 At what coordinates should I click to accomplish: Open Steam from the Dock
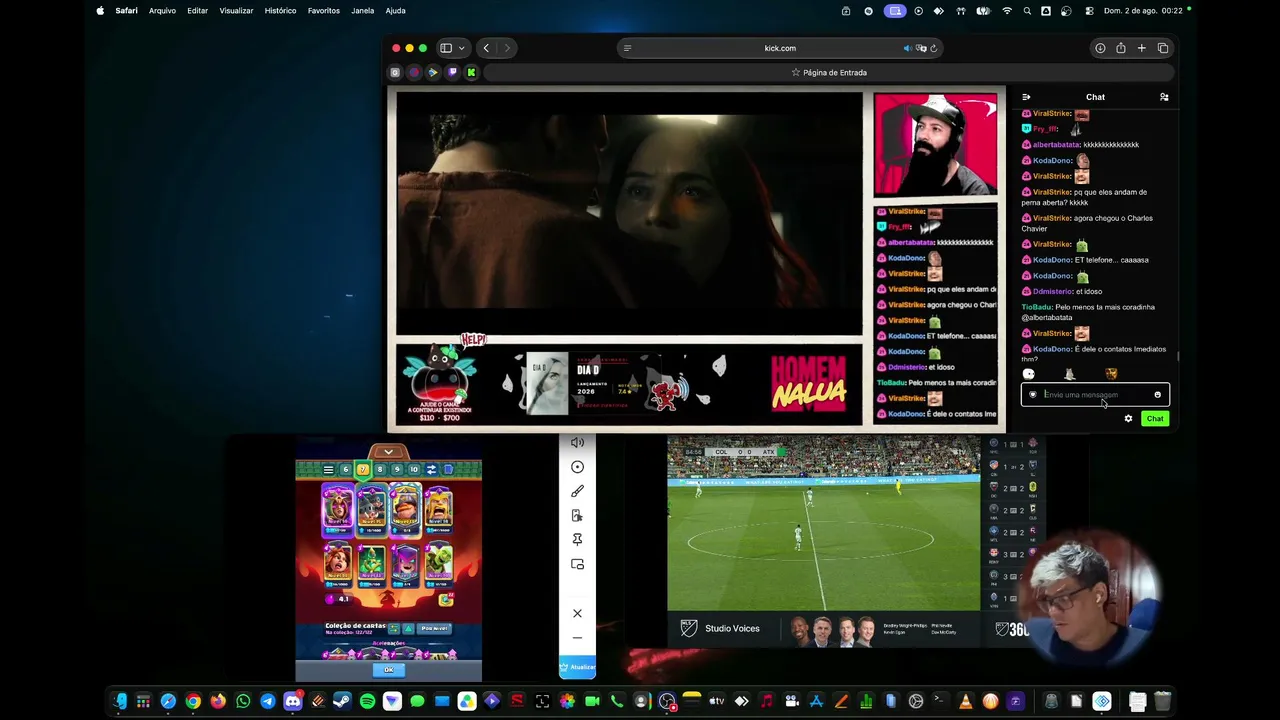coord(342,701)
